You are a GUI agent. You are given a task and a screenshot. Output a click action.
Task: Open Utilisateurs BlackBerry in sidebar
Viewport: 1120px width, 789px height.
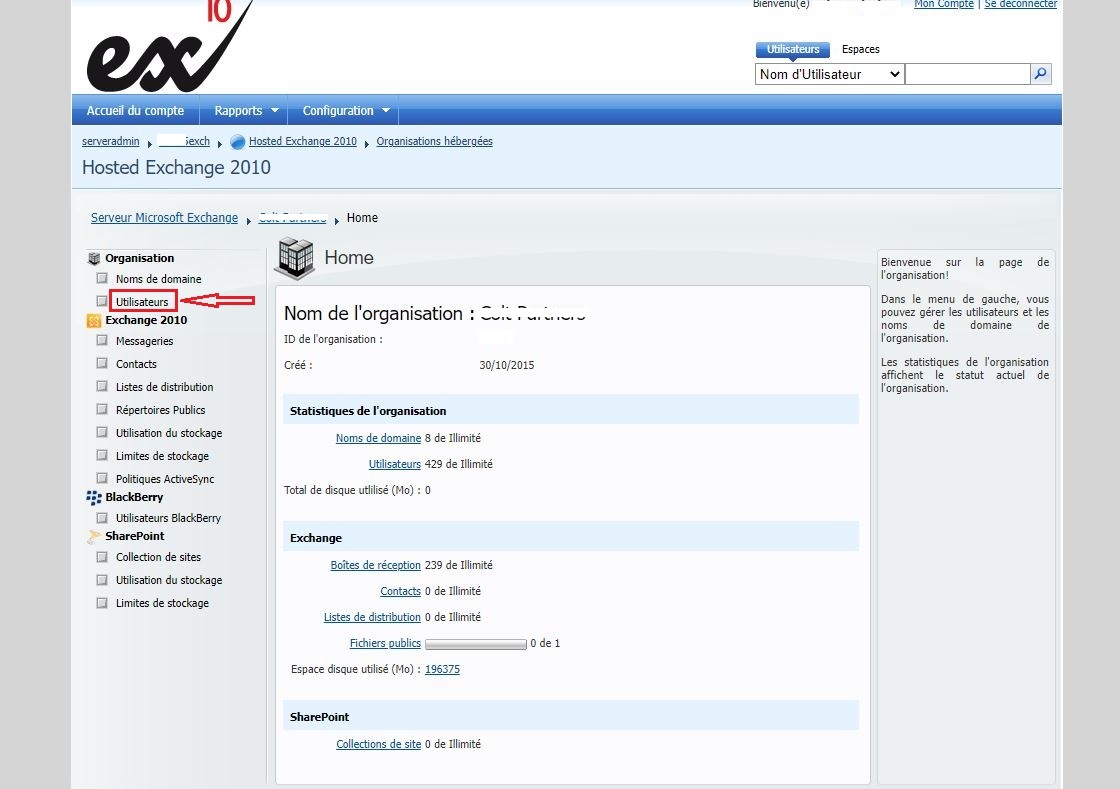point(169,518)
